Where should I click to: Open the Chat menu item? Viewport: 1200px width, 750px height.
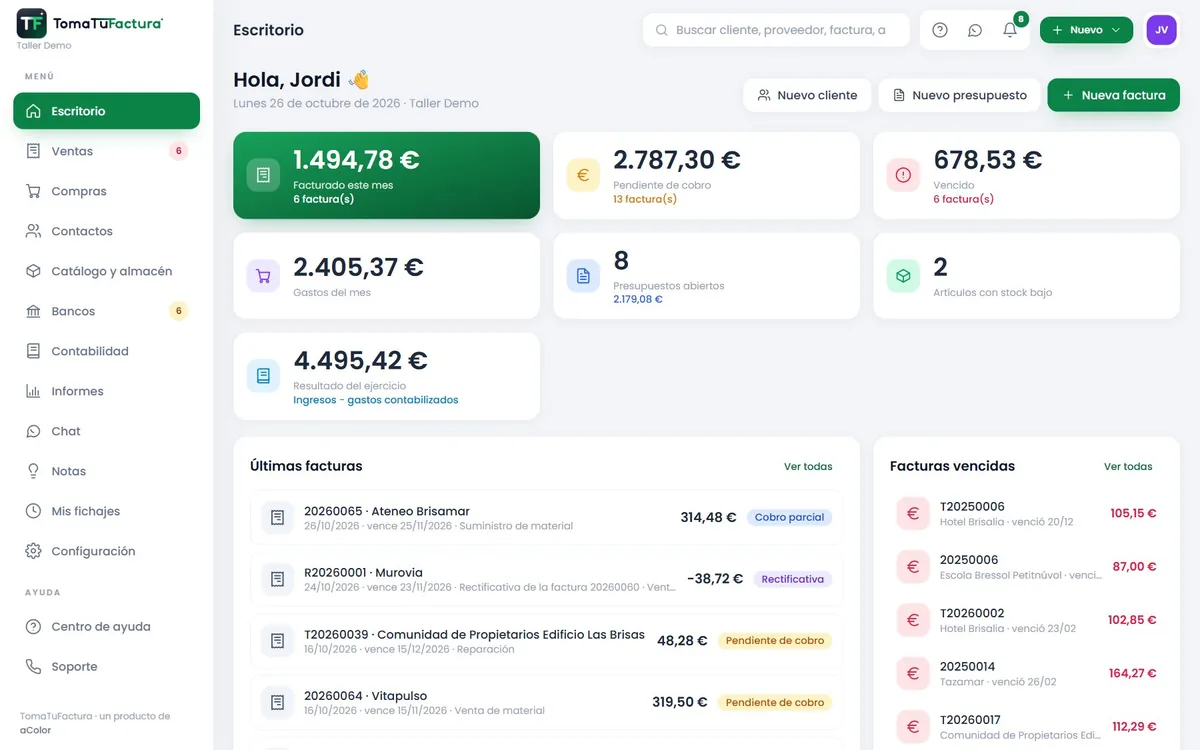(x=106, y=431)
